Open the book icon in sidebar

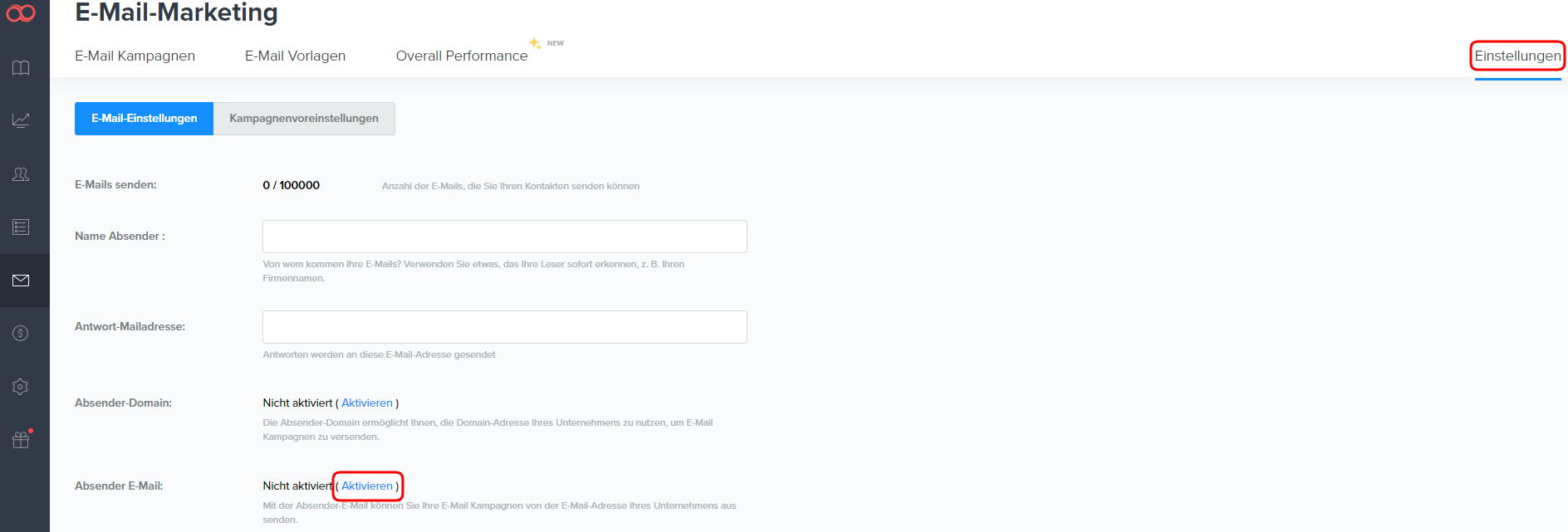pos(21,68)
